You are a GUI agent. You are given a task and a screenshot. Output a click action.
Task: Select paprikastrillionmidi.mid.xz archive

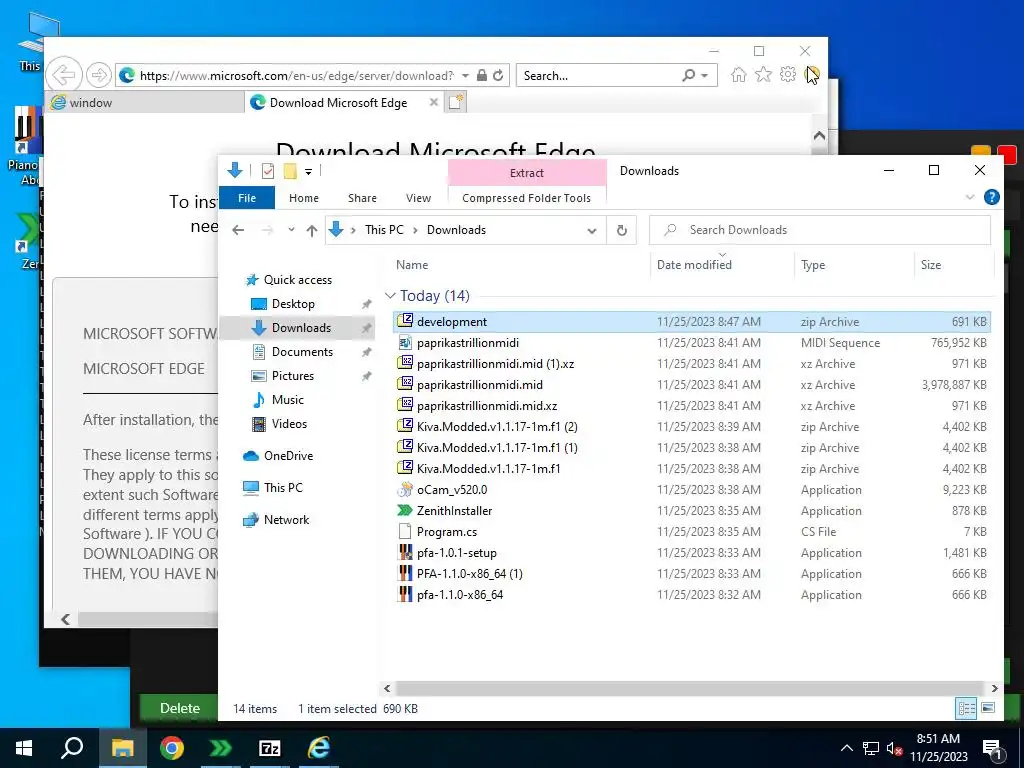(x=692, y=406)
